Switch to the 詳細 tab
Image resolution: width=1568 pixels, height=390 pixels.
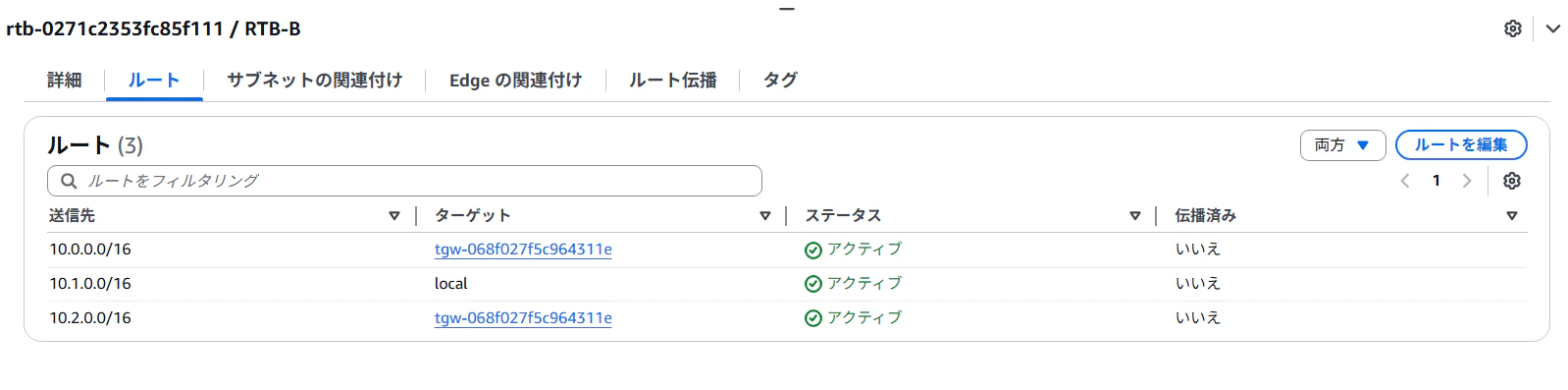65,81
